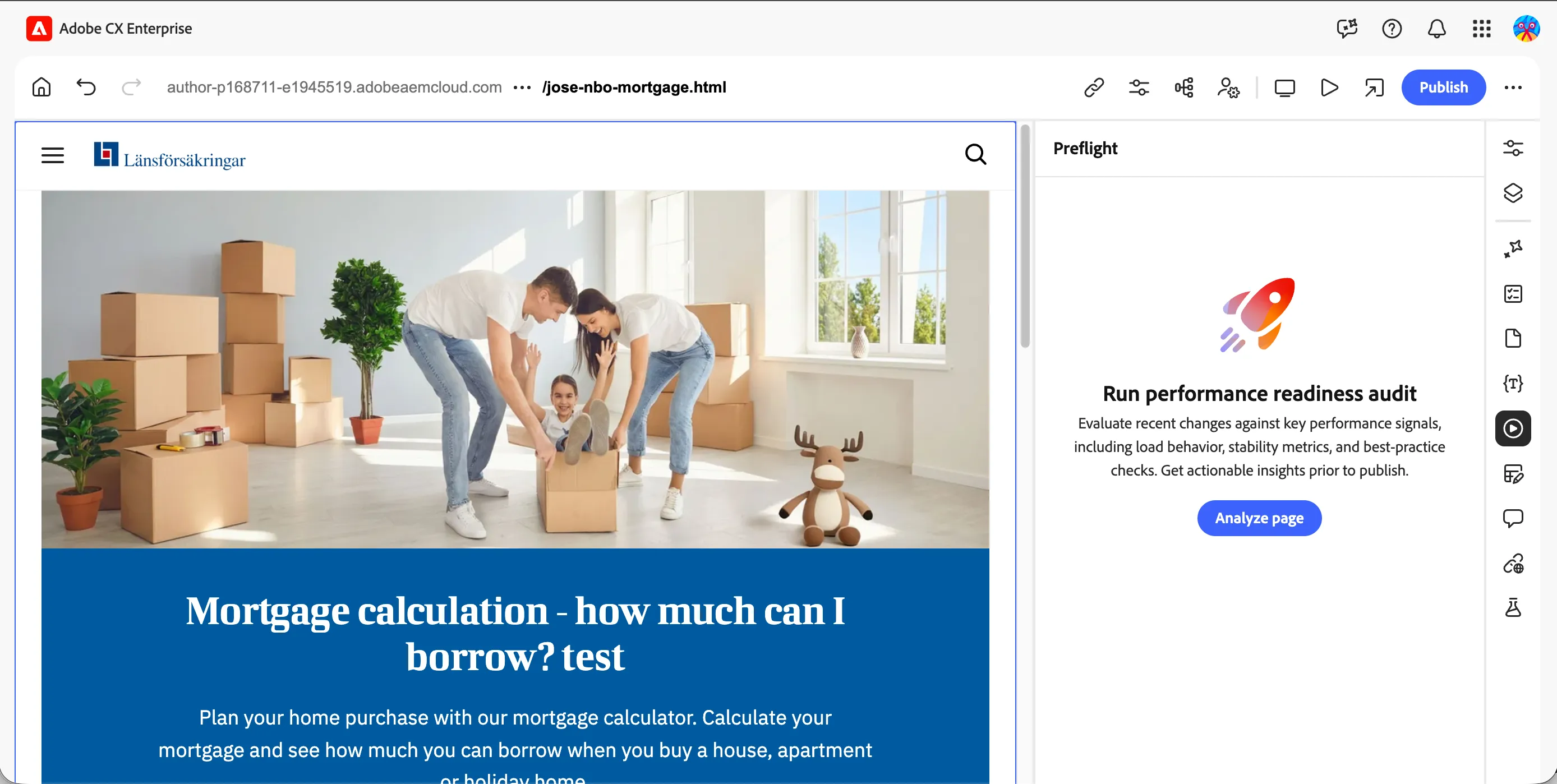Open the user profile avatar
The image size is (1557, 784).
(x=1526, y=29)
